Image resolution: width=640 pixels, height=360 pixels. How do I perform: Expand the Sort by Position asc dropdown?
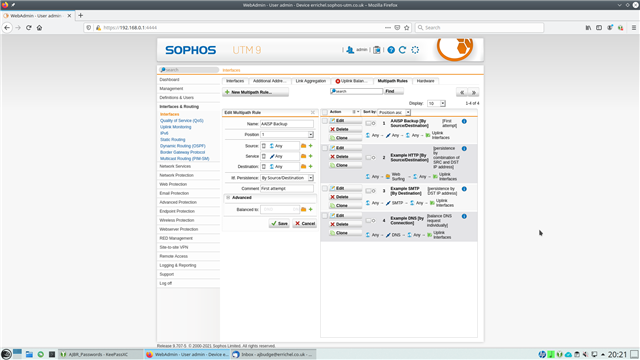click(394, 112)
